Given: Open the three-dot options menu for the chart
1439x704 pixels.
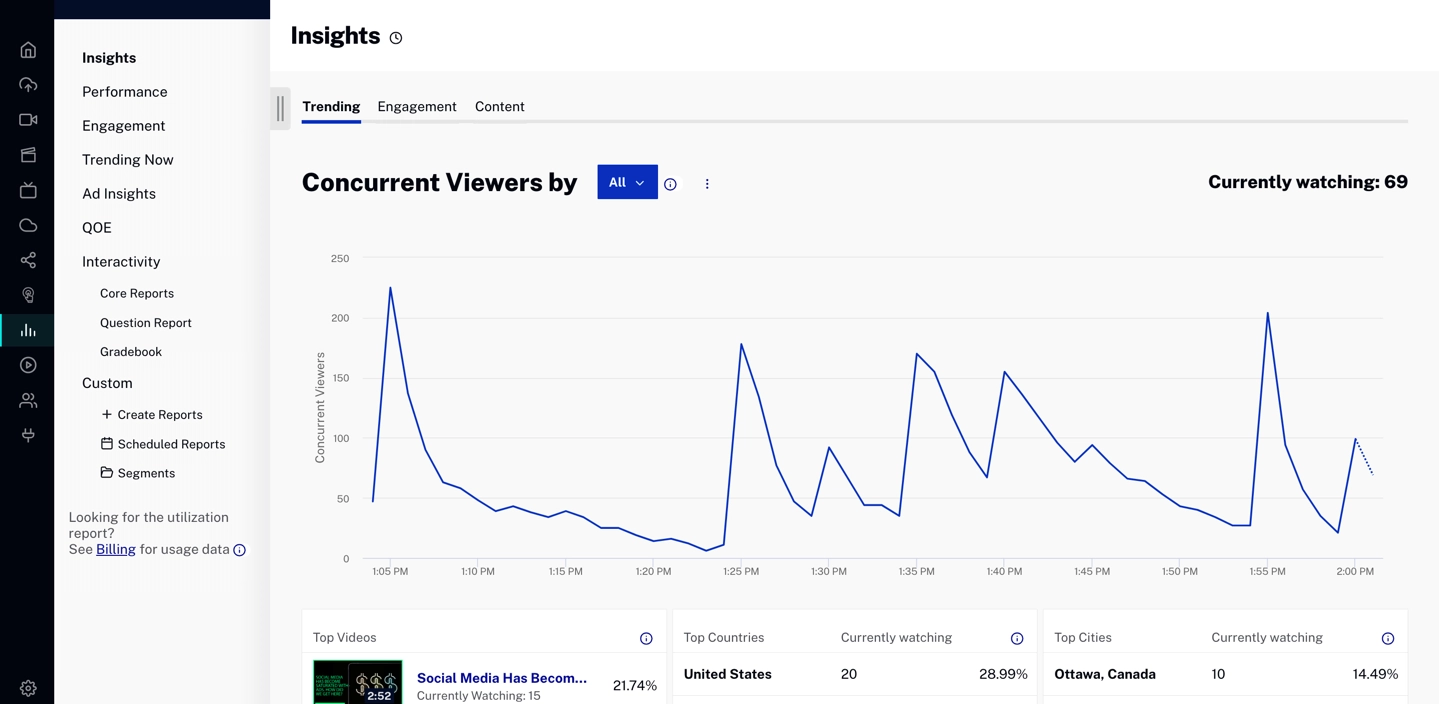Looking at the screenshot, I should coord(707,183).
